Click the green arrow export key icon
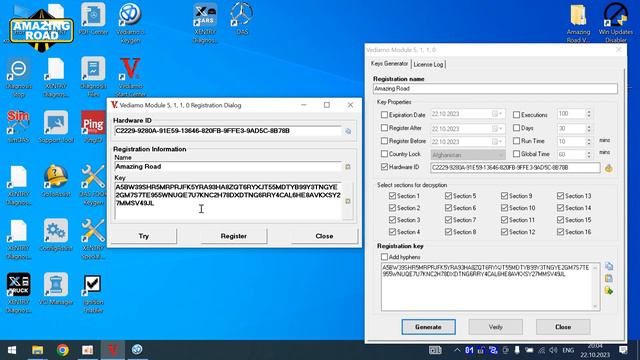The width and height of the screenshot is (640, 360). point(609,291)
